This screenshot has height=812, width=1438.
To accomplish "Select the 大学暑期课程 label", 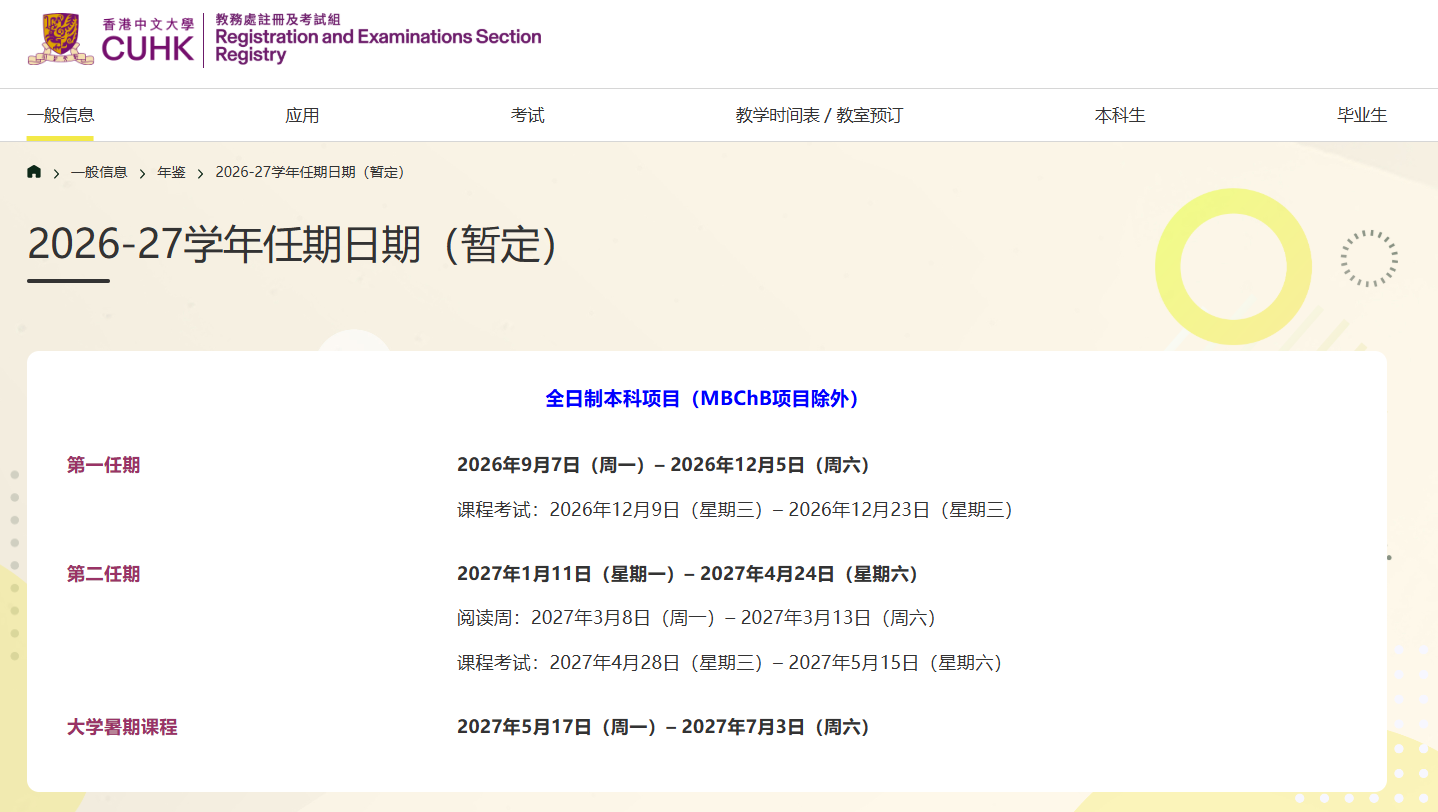I will point(122,727).
